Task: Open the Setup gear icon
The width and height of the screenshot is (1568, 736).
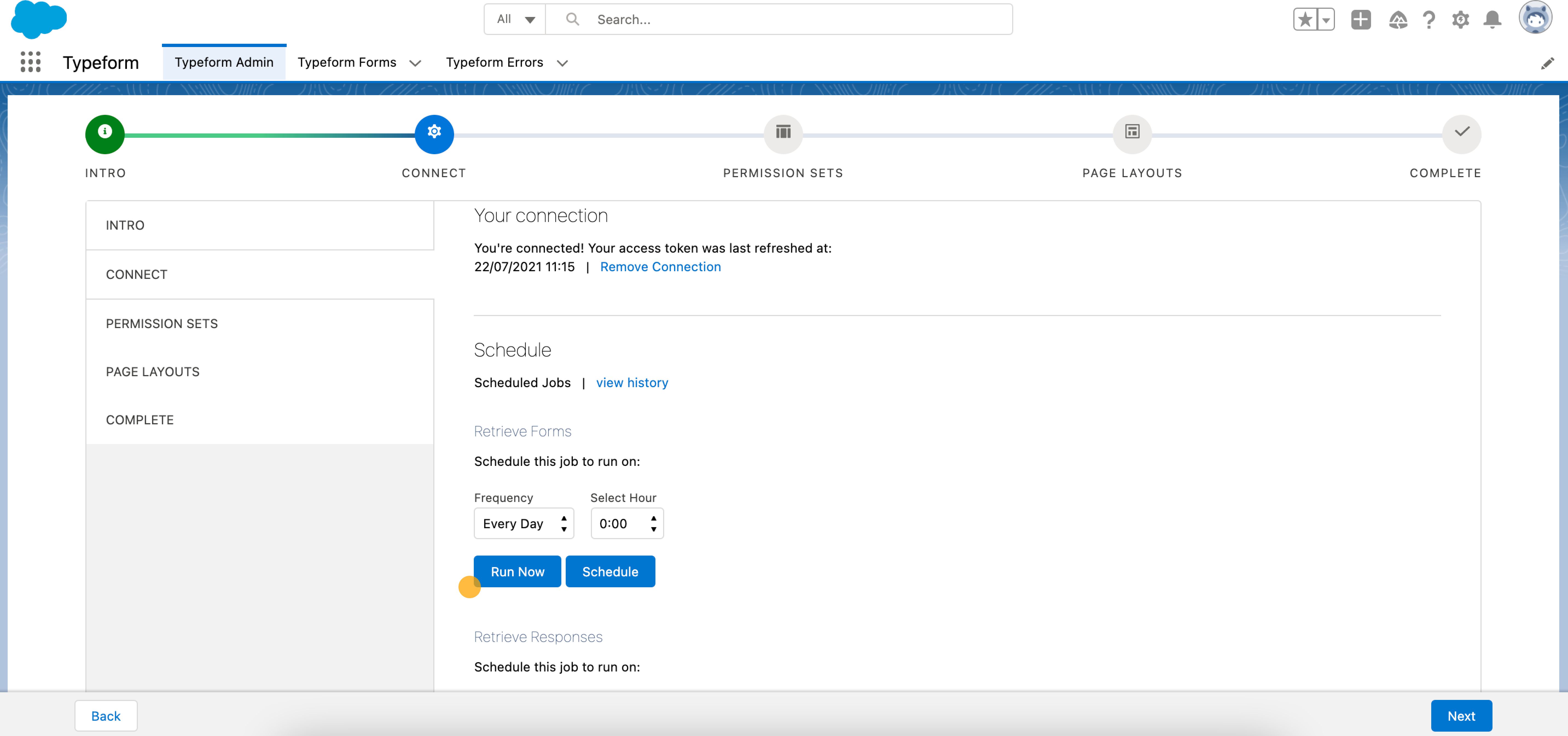Action: tap(1460, 19)
